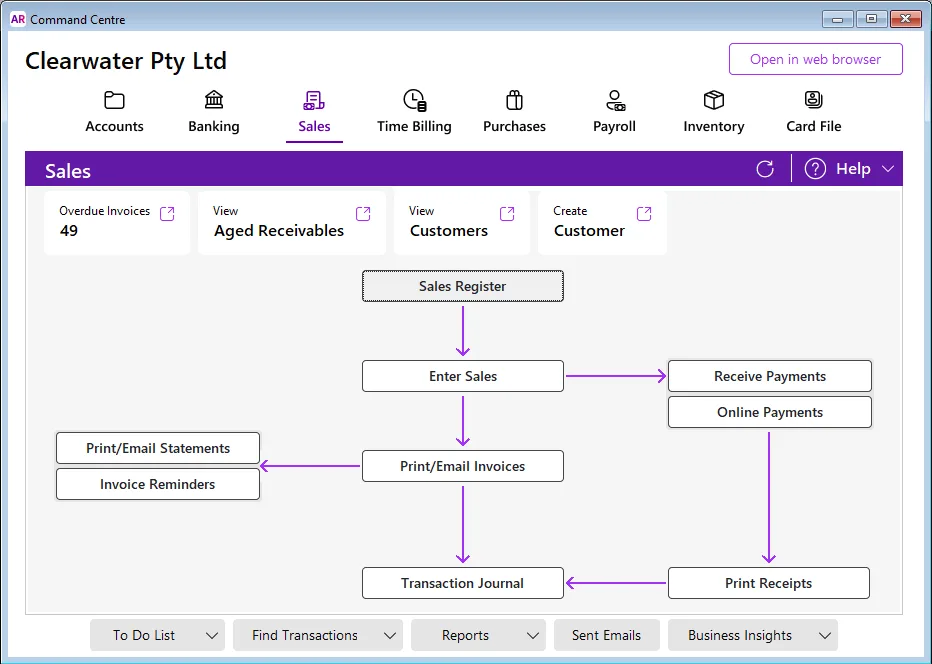932x664 pixels.
Task: Click the Overdue Invoices count 49
Action: click(x=69, y=231)
